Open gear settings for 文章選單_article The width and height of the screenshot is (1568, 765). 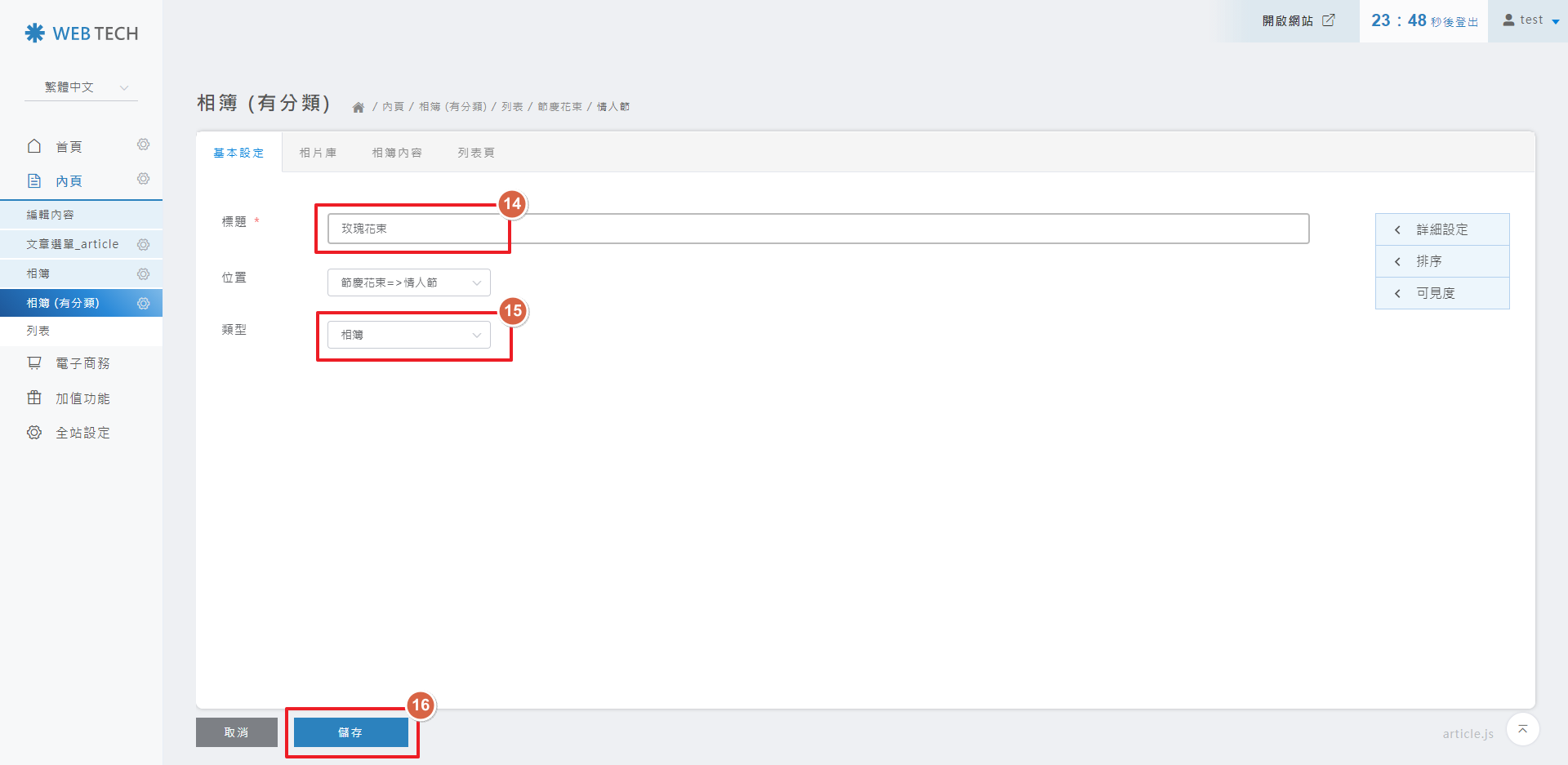point(143,245)
